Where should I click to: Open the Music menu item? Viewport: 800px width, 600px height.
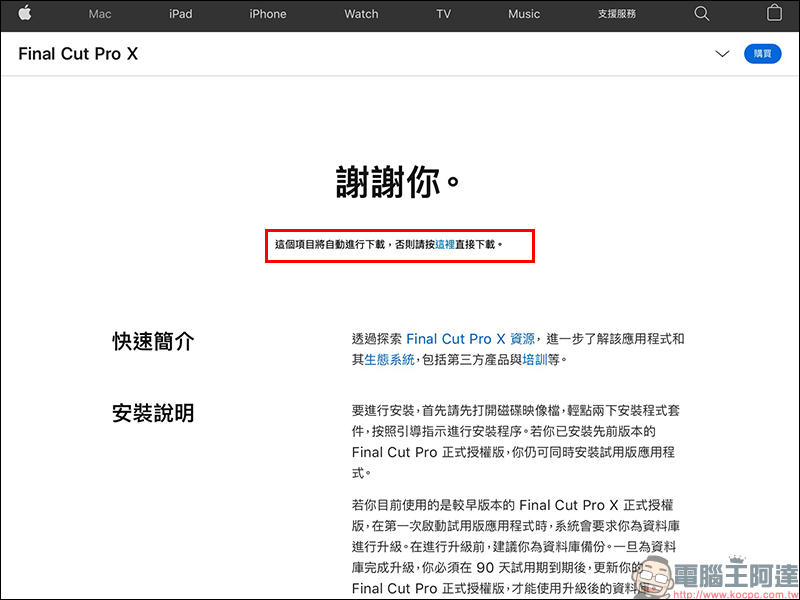pyautogui.click(x=524, y=14)
